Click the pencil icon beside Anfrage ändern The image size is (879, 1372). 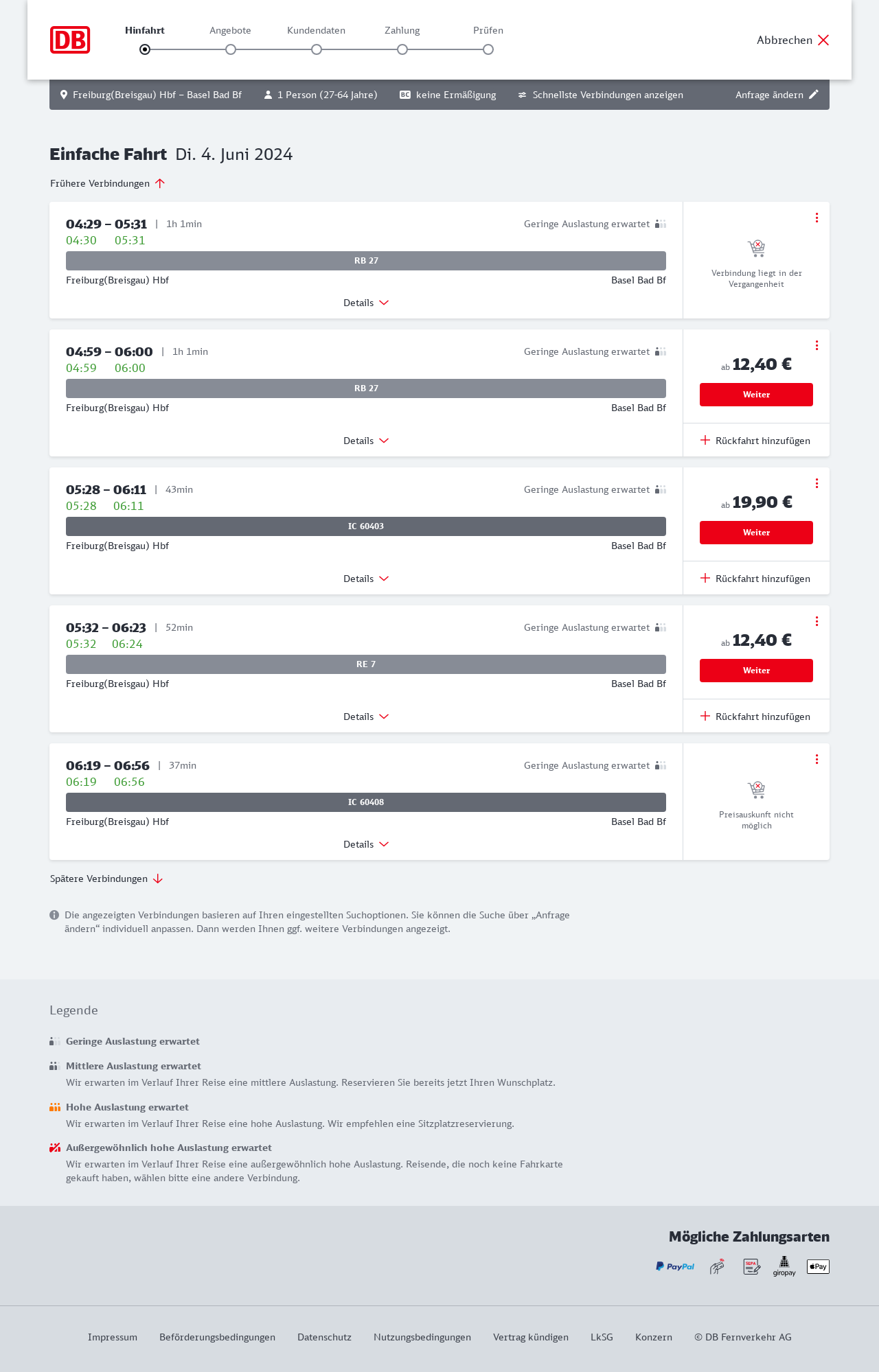pos(814,95)
